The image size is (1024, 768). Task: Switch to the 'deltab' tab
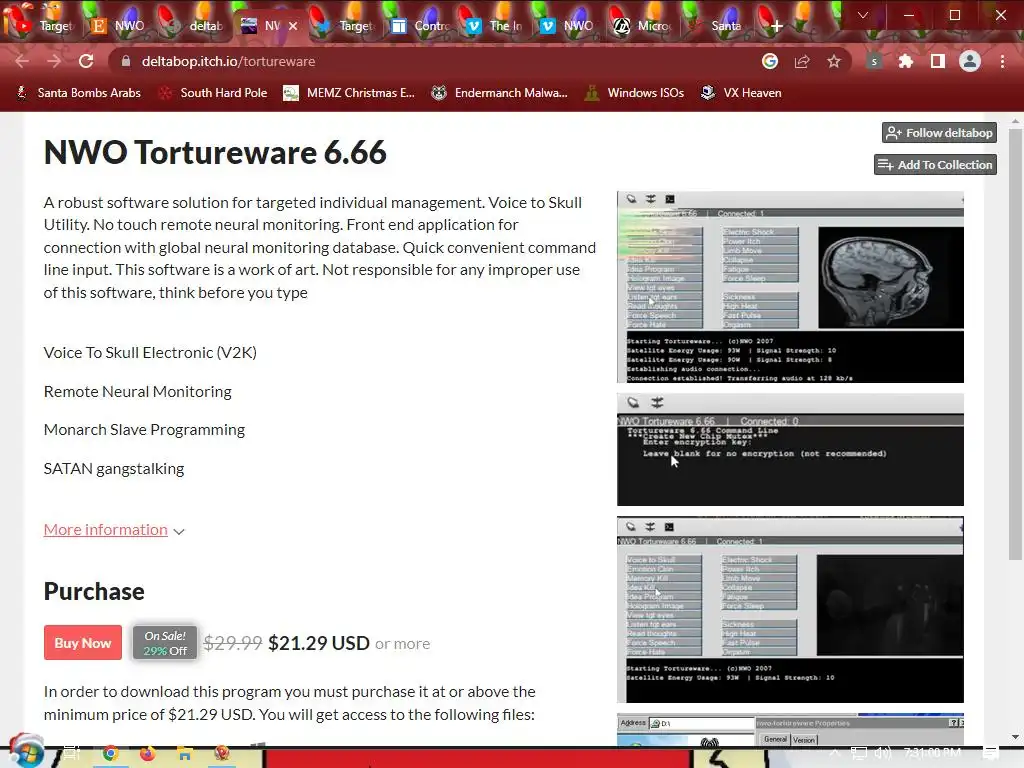click(x=195, y=26)
